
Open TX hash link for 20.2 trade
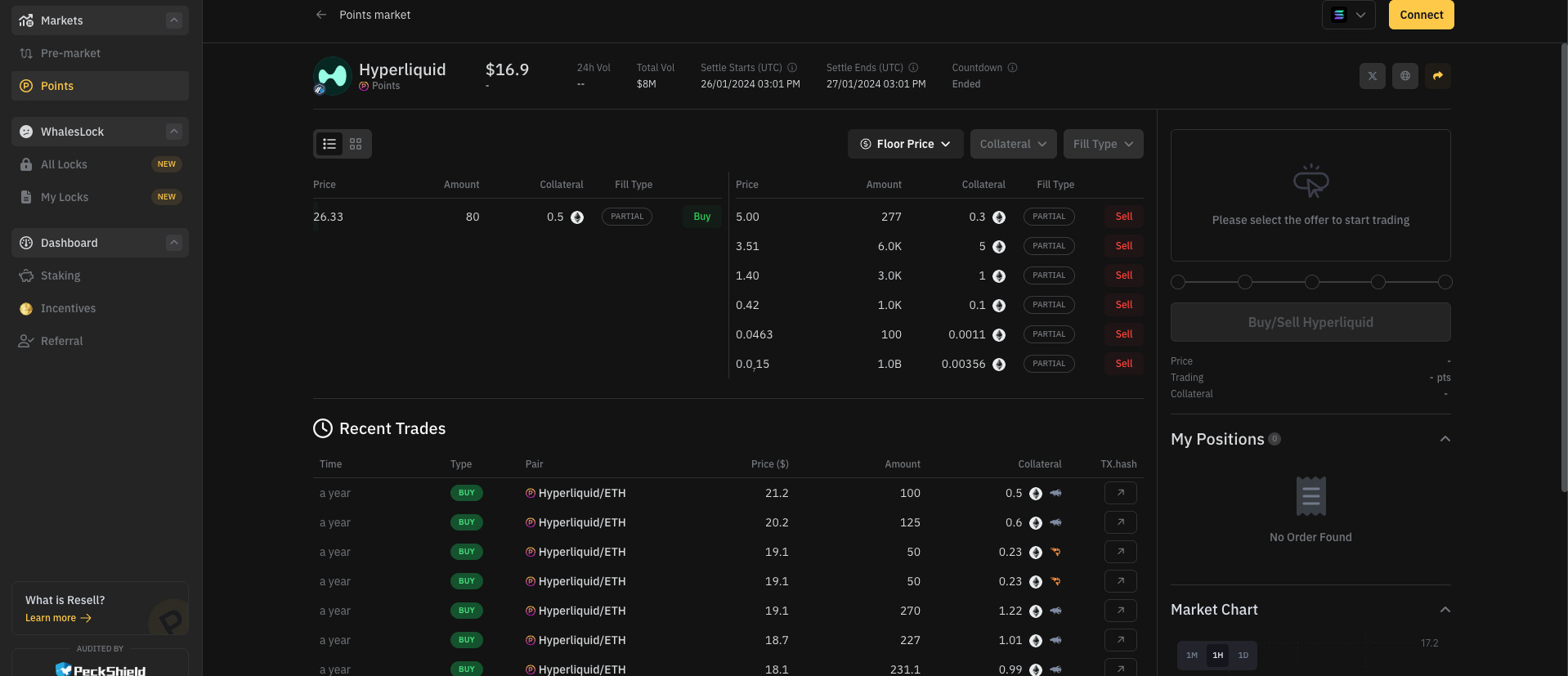point(1120,522)
